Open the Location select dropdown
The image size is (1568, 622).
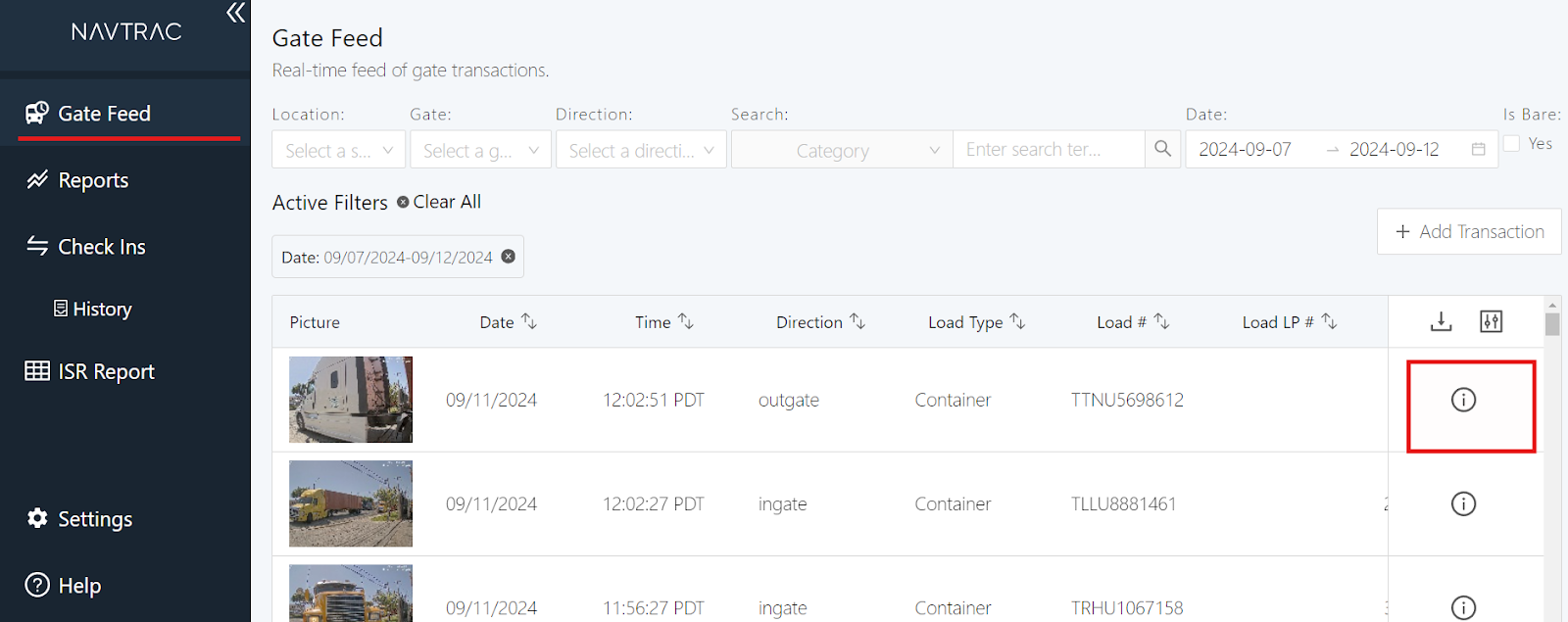[x=338, y=149]
